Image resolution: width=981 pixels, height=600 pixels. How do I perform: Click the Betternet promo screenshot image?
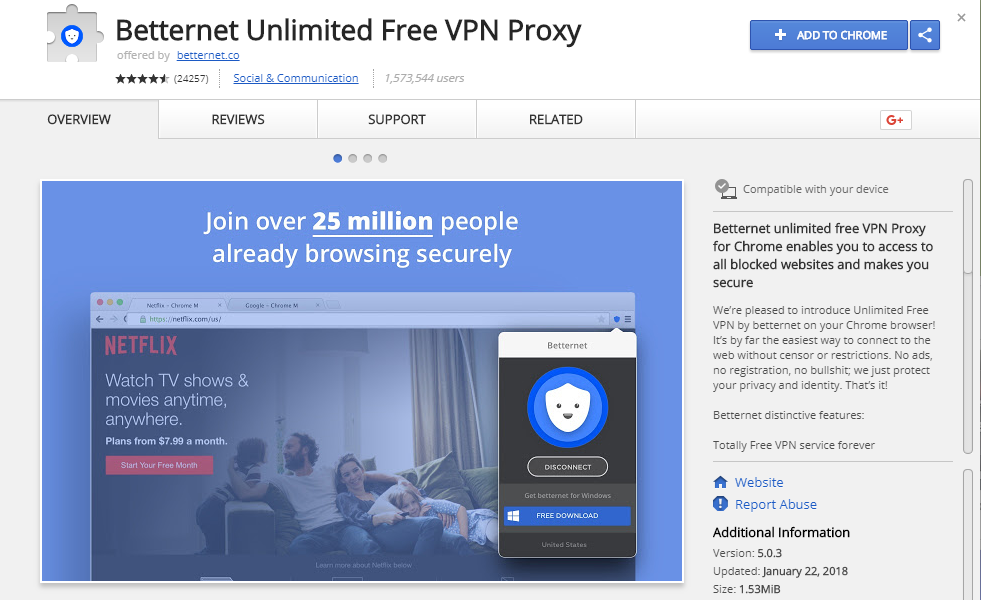tap(362, 382)
